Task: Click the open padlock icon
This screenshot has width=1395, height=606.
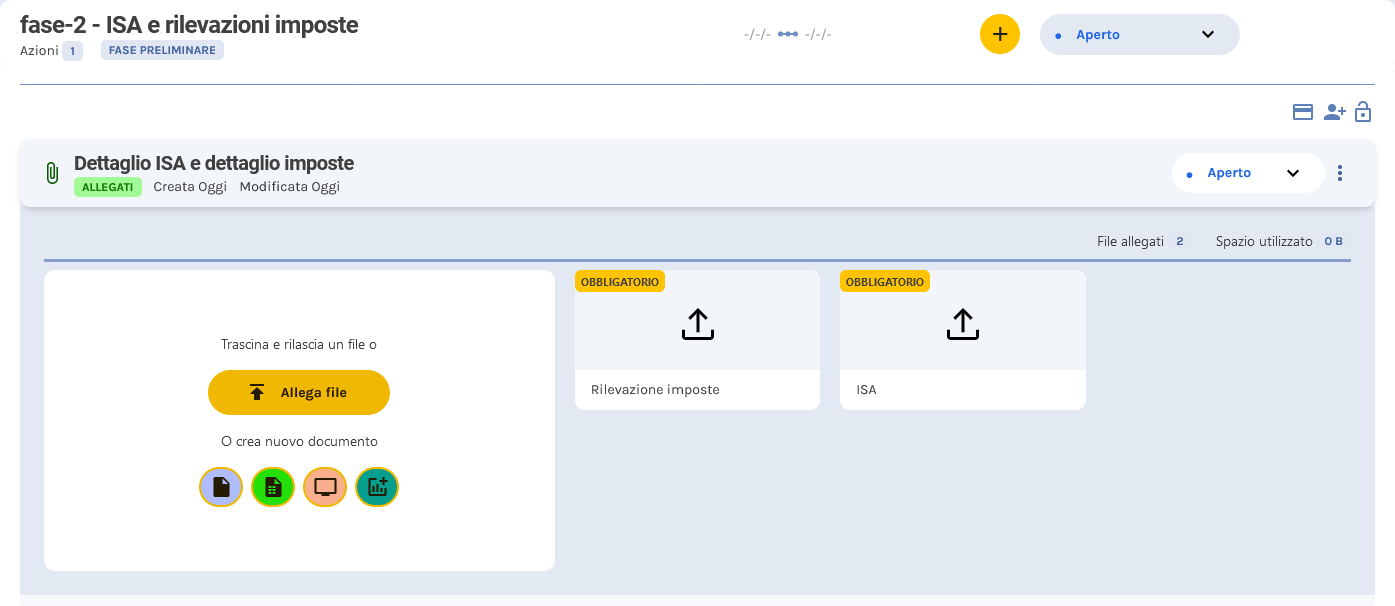Action: click(1363, 112)
